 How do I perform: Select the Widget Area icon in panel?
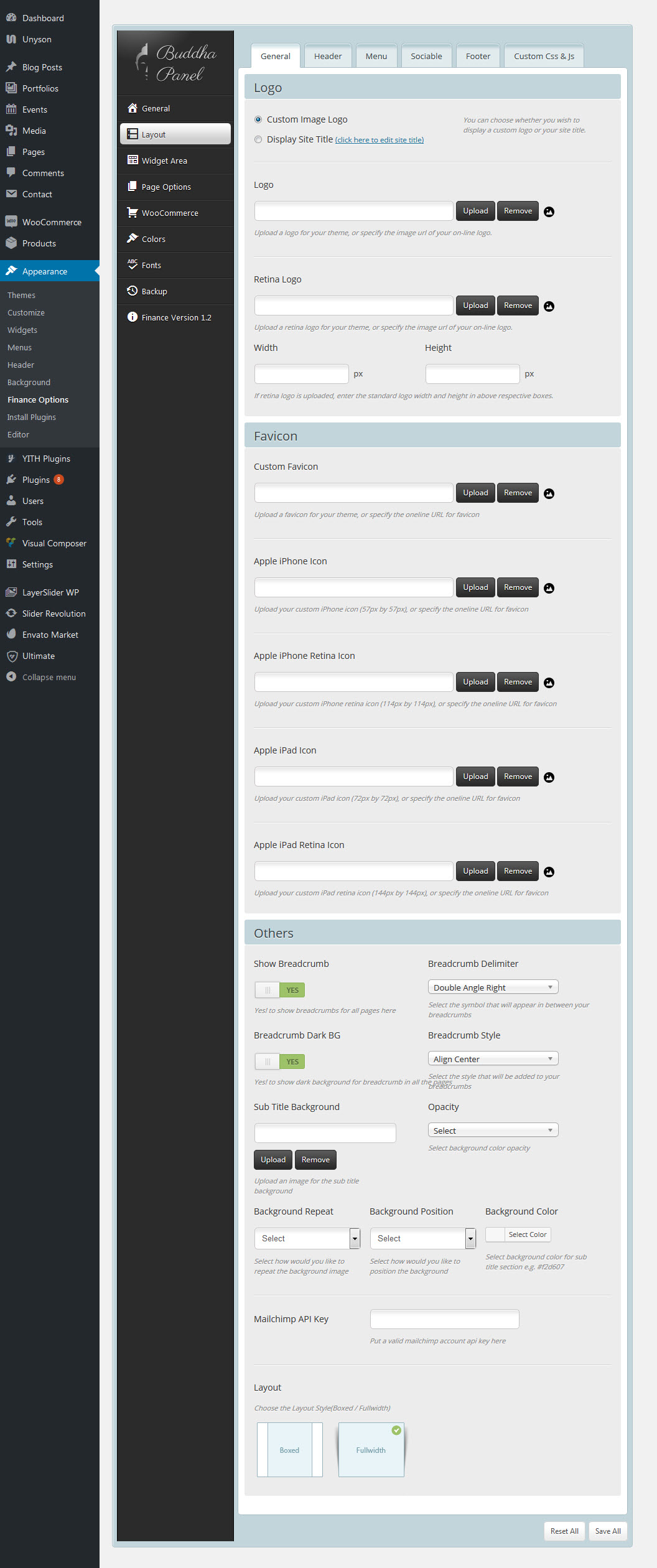click(x=132, y=160)
